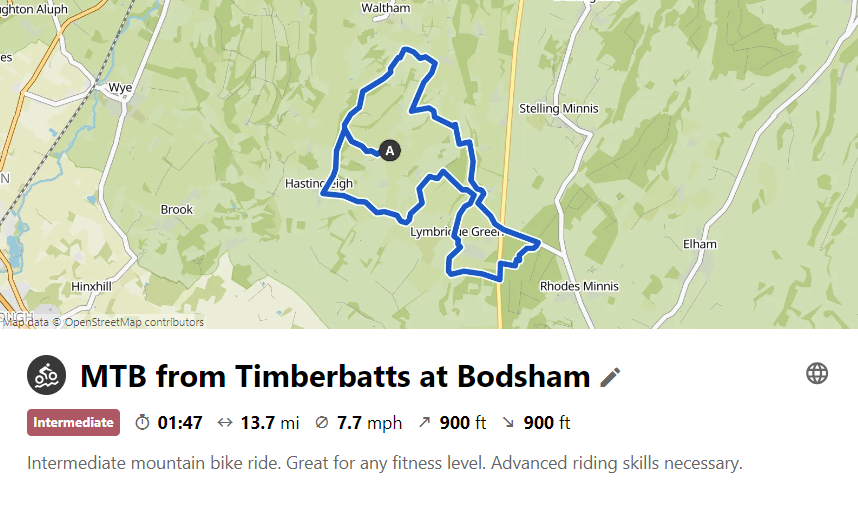The height and width of the screenshot is (518, 858).
Task: Click the Intermediate difficulty badge
Action: click(x=73, y=423)
